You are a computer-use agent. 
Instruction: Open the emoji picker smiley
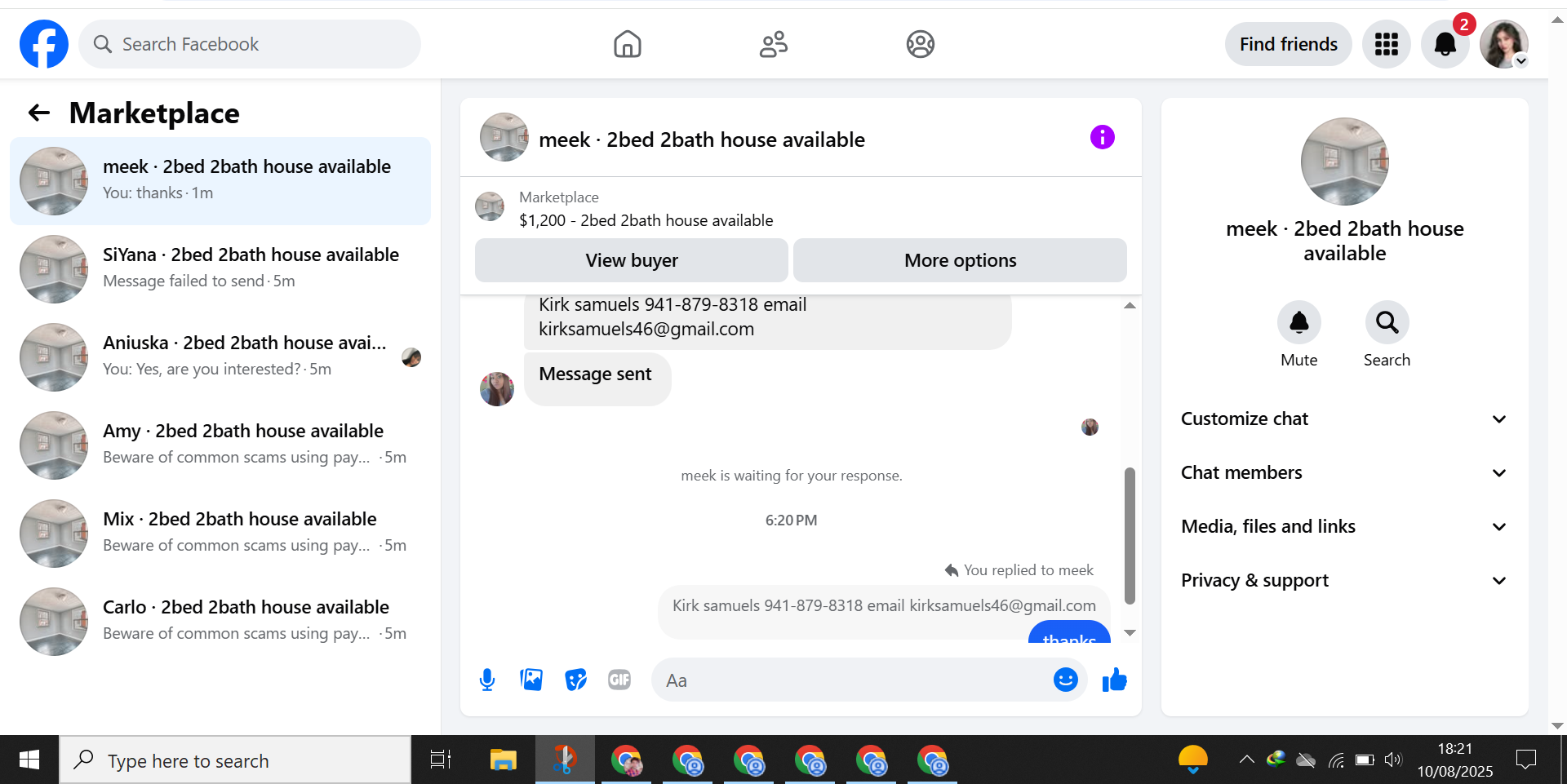point(1065,680)
